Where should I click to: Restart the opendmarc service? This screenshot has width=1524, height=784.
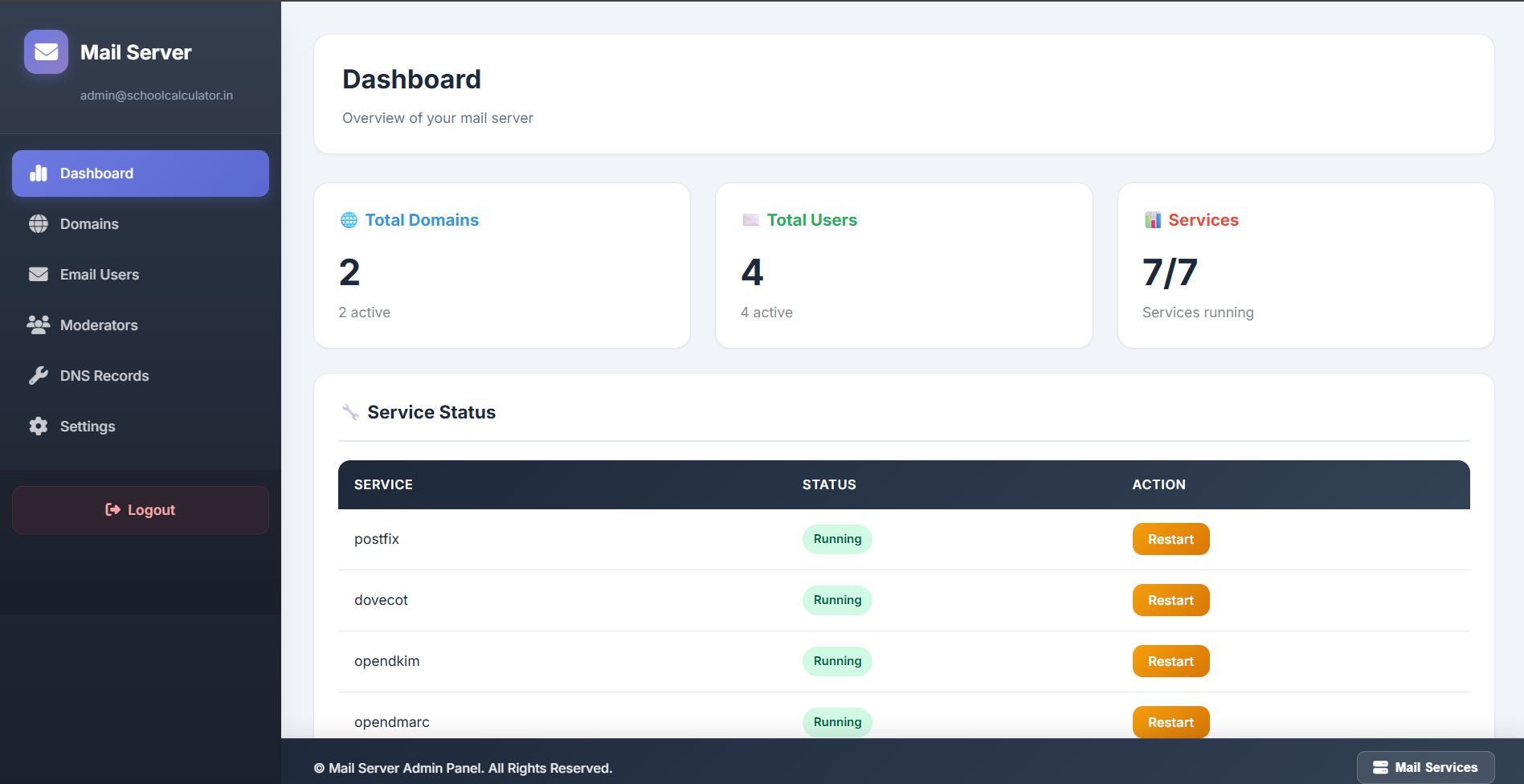coord(1171,721)
